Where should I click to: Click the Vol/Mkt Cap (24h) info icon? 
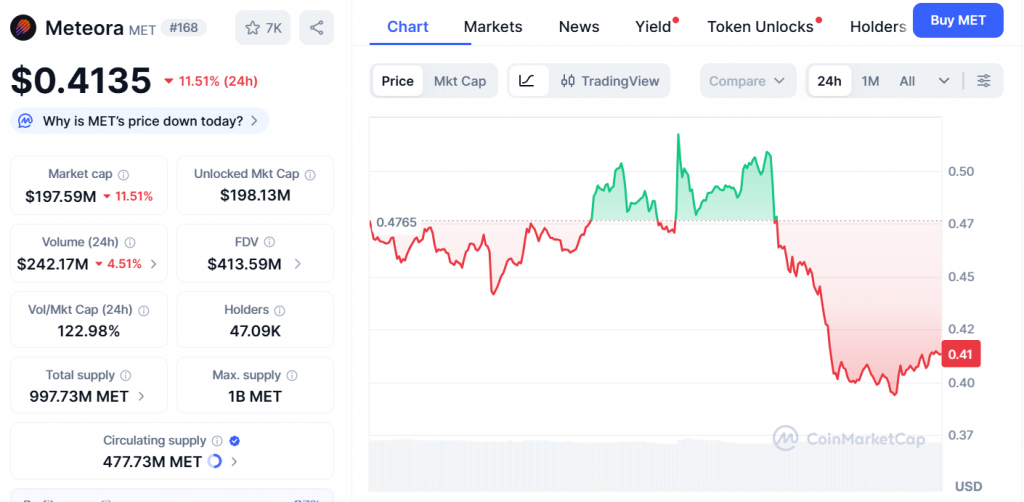point(144,310)
